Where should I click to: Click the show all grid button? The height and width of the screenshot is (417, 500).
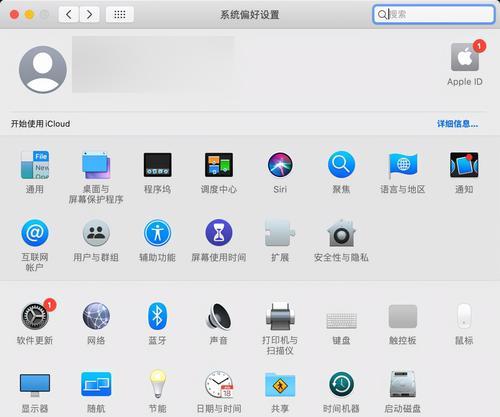tap(120, 14)
